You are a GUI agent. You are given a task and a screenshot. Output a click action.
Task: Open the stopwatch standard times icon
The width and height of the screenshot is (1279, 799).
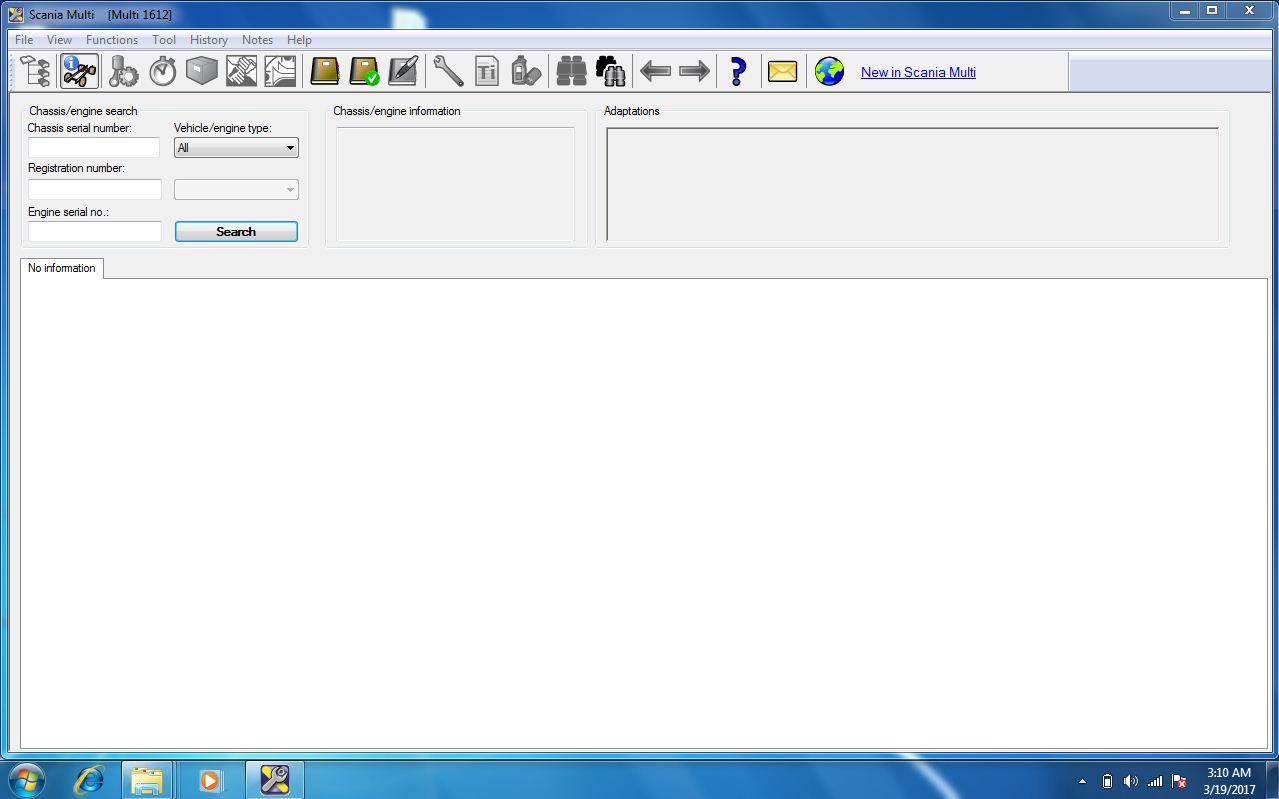click(x=163, y=72)
